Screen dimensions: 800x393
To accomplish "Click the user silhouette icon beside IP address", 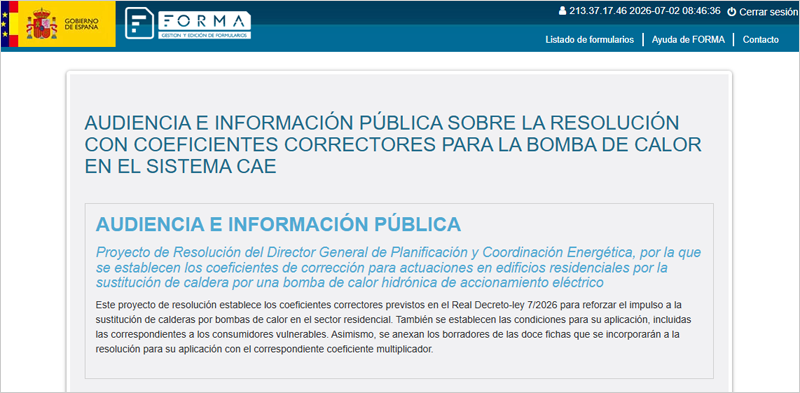I will pyautogui.click(x=563, y=11).
